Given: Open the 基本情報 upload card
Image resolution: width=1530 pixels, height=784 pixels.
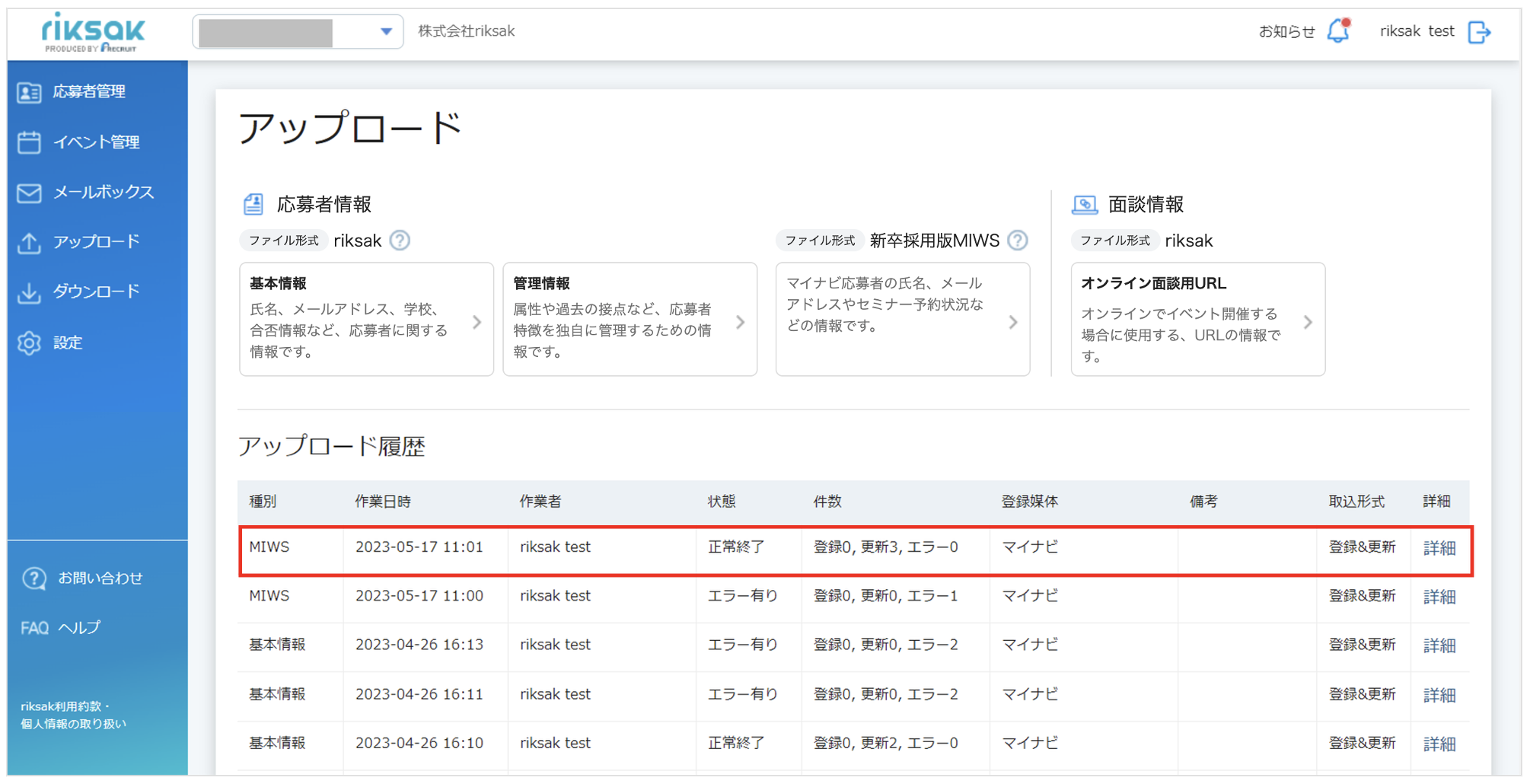Looking at the screenshot, I should pos(366,319).
